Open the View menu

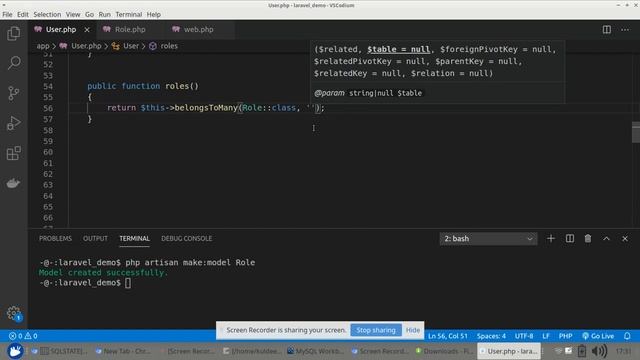73,14
